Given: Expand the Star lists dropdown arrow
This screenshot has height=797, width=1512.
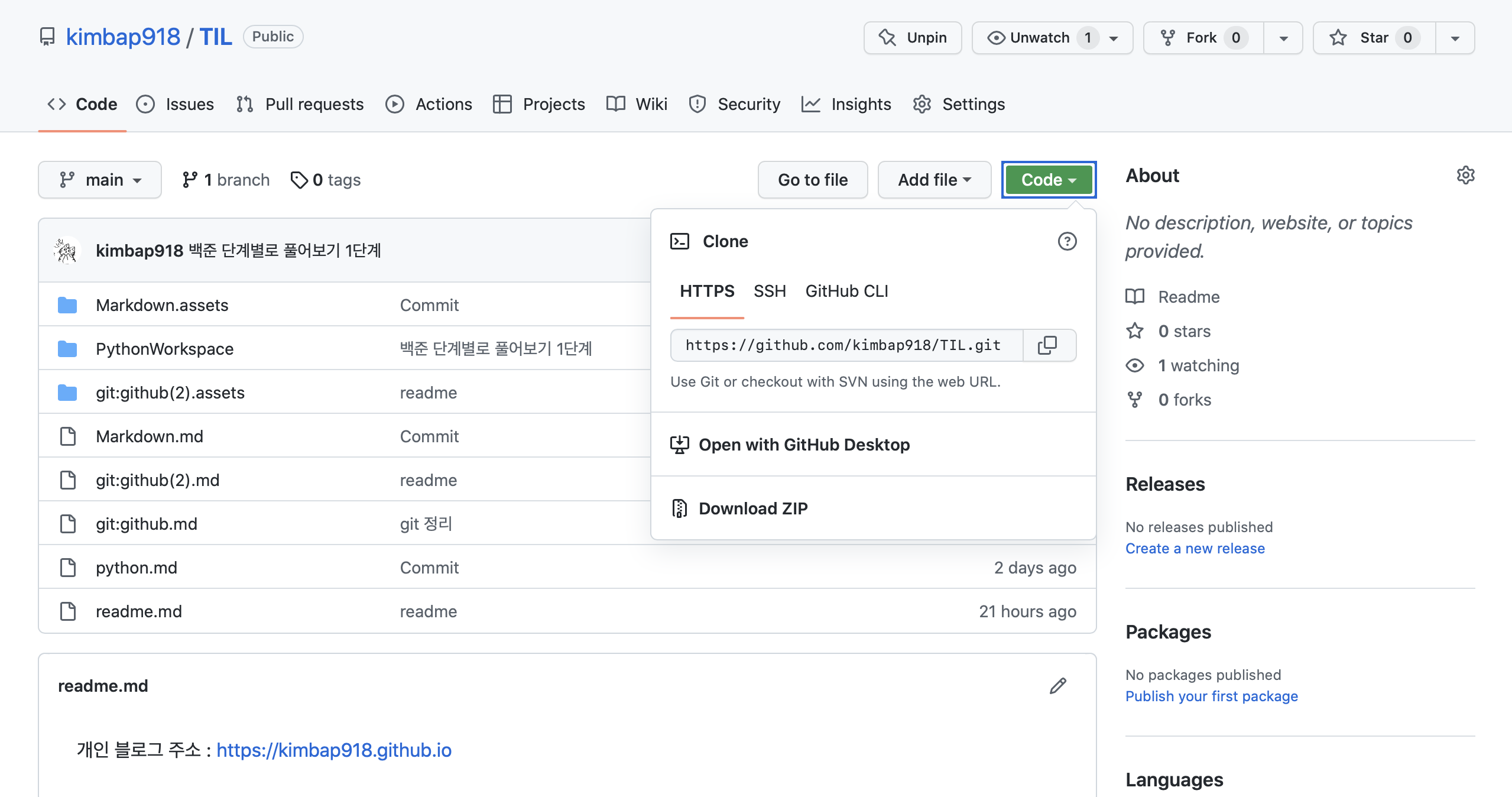Looking at the screenshot, I should [1455, 38].
